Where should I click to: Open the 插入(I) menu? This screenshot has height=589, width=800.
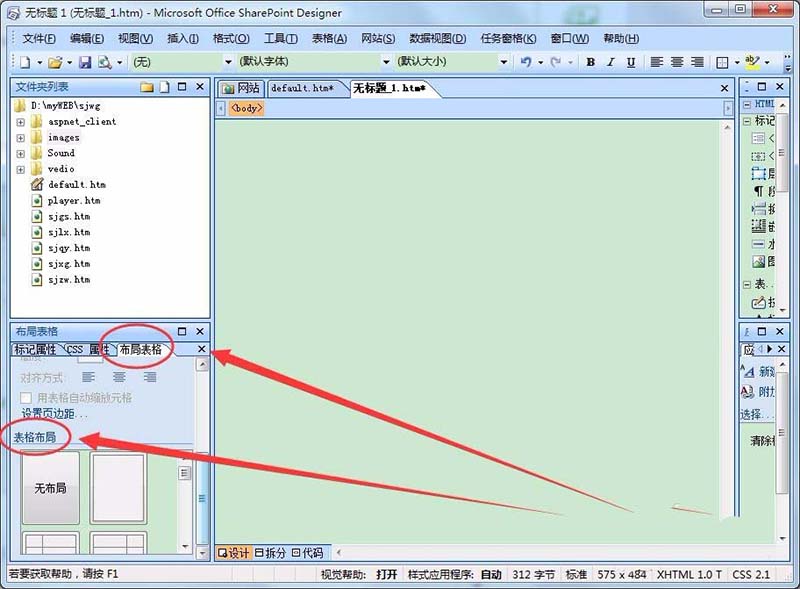183,38
